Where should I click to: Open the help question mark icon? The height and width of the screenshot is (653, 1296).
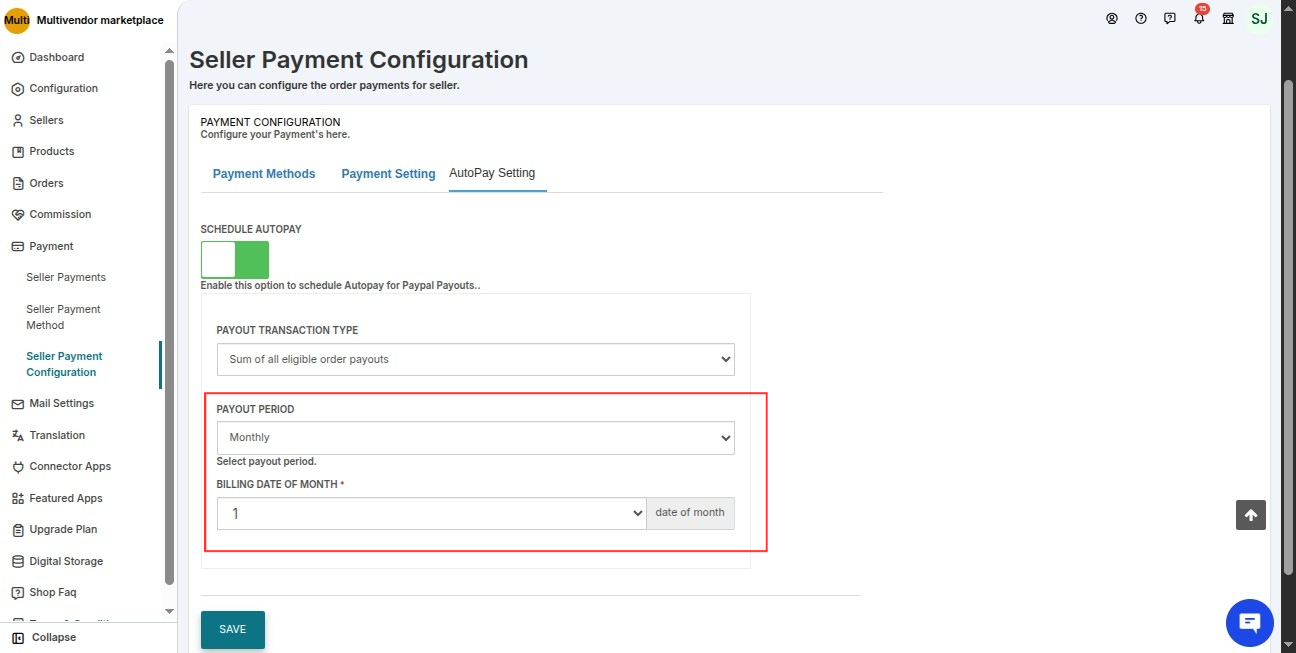tap(1141, 19)
